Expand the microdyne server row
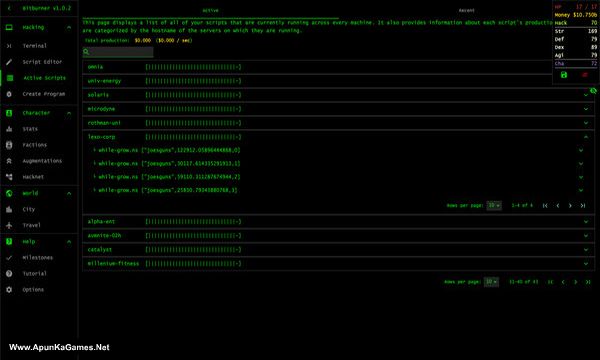Viewport: 600px width, 360px height. 338,109
